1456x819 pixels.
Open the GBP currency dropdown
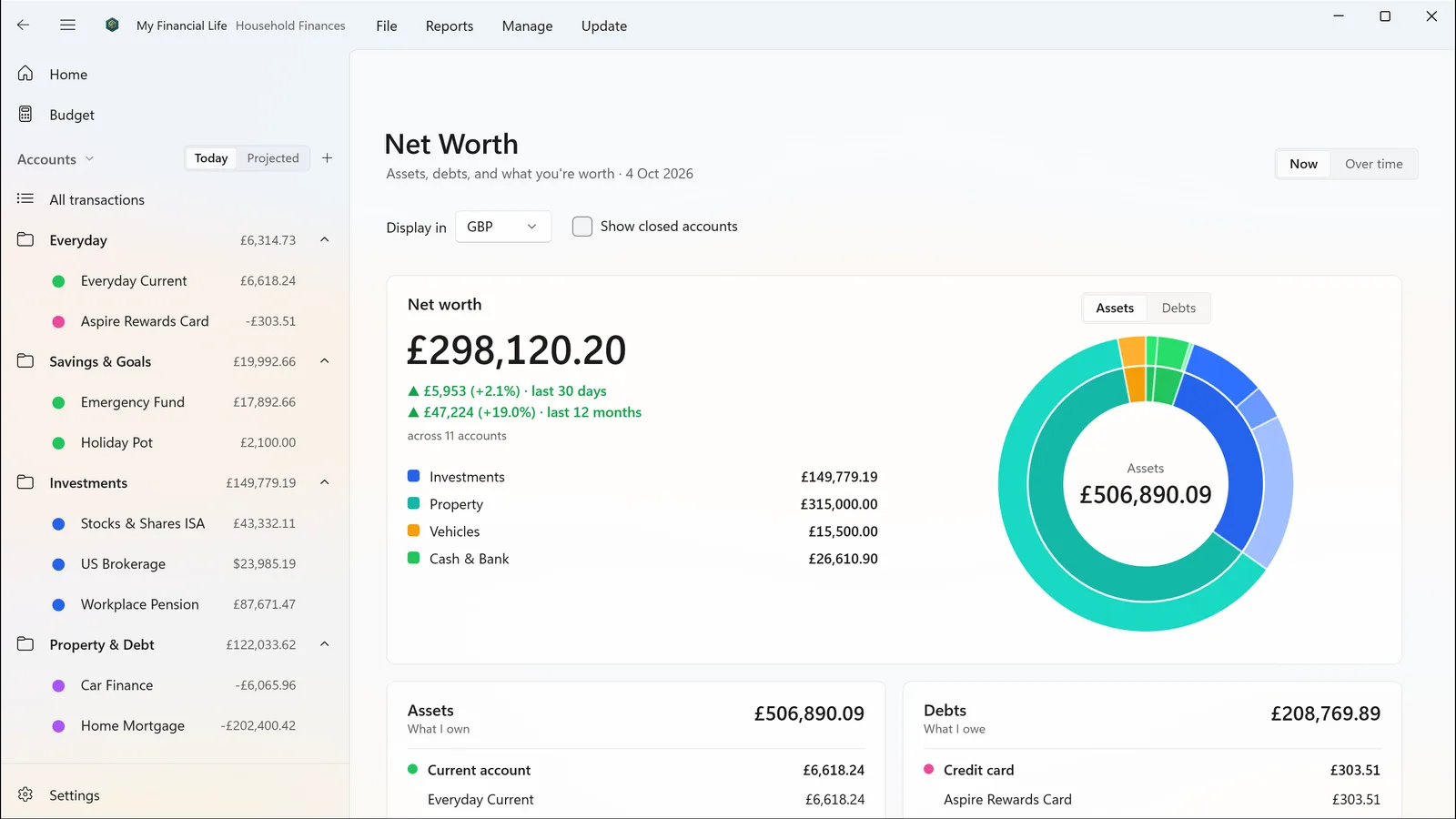click(x=503, y=227)
